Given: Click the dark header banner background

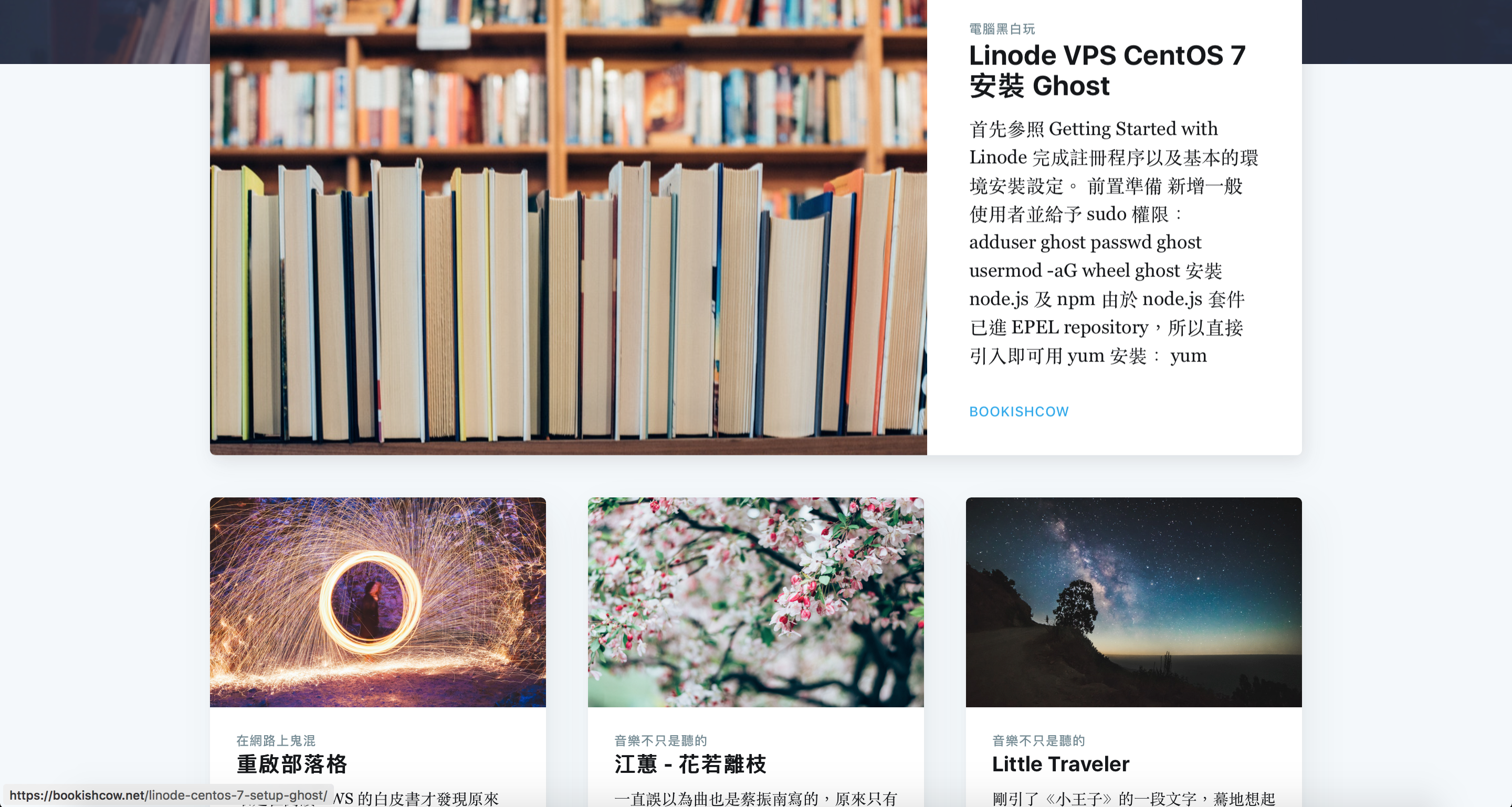Looking at the screenshot, I should (1406, 31).
